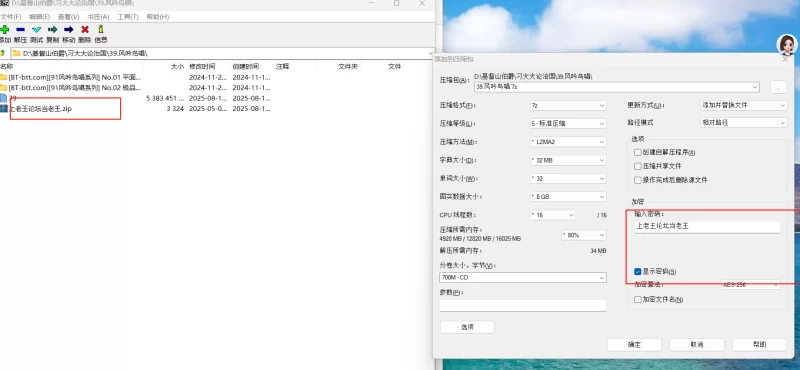Viewport: 800px width, 370px height.
Task: Expand the address bar path dropdown
Action: (x=431, y=53)
